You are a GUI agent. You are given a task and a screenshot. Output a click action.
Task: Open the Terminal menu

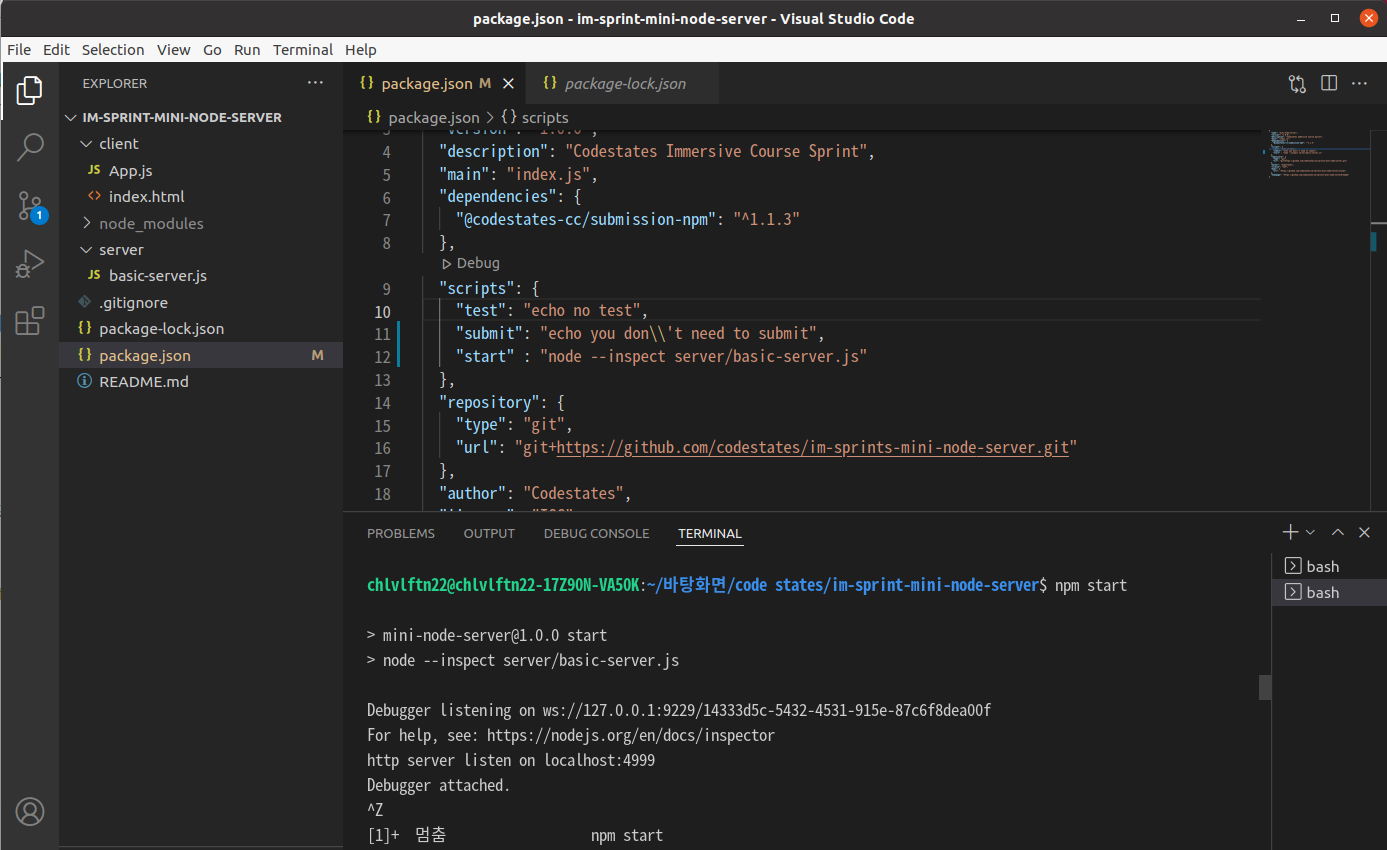click(x=303, y=50)
